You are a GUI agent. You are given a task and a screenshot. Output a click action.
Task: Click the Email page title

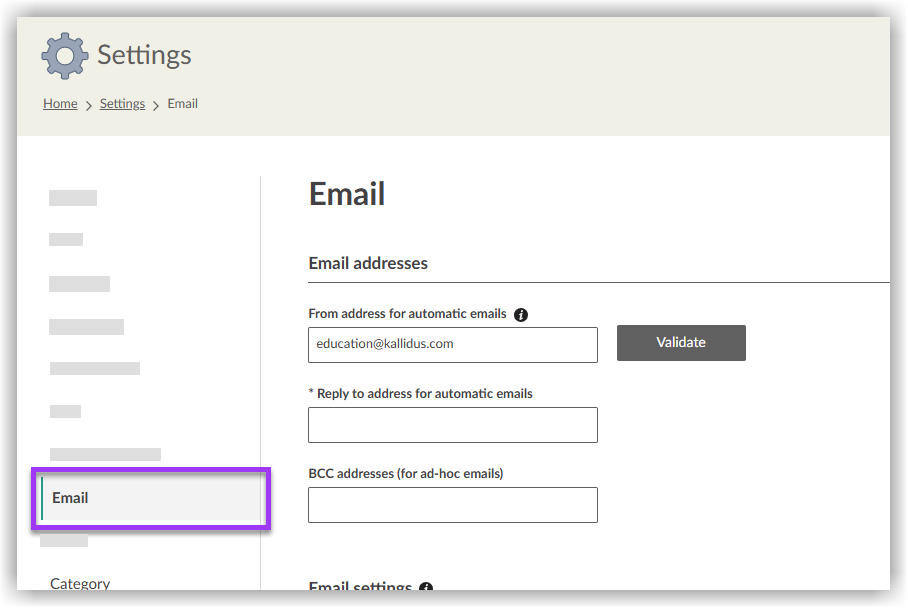pos(347,194)
